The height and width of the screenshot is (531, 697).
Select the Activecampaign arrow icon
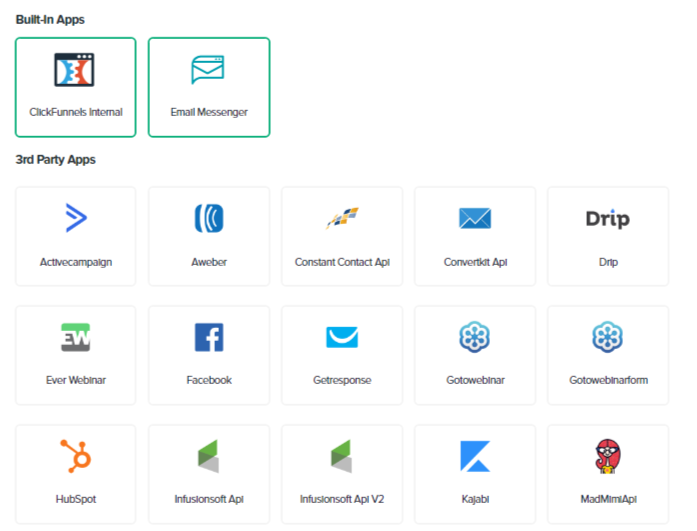pyautogui.click(x=76, y=218)
